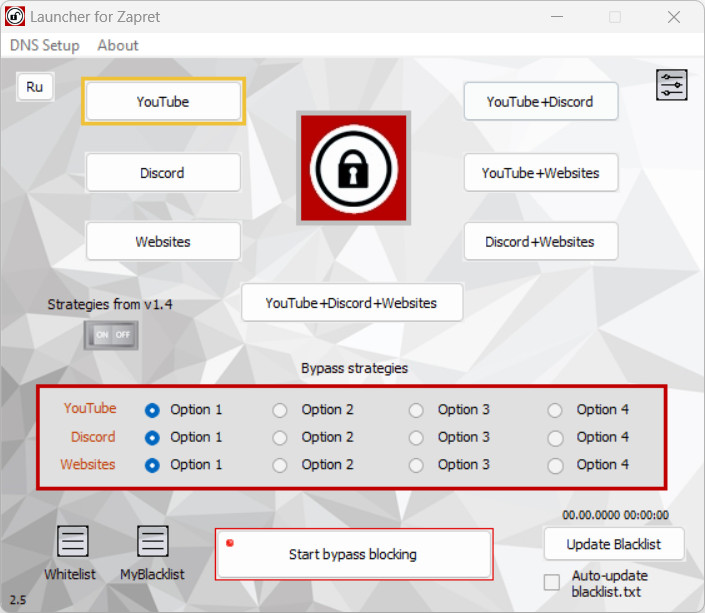Click the Strategies from v1.4 label
Image resolution: width=705 pixels, height=613 pixels.
point(110,304)
